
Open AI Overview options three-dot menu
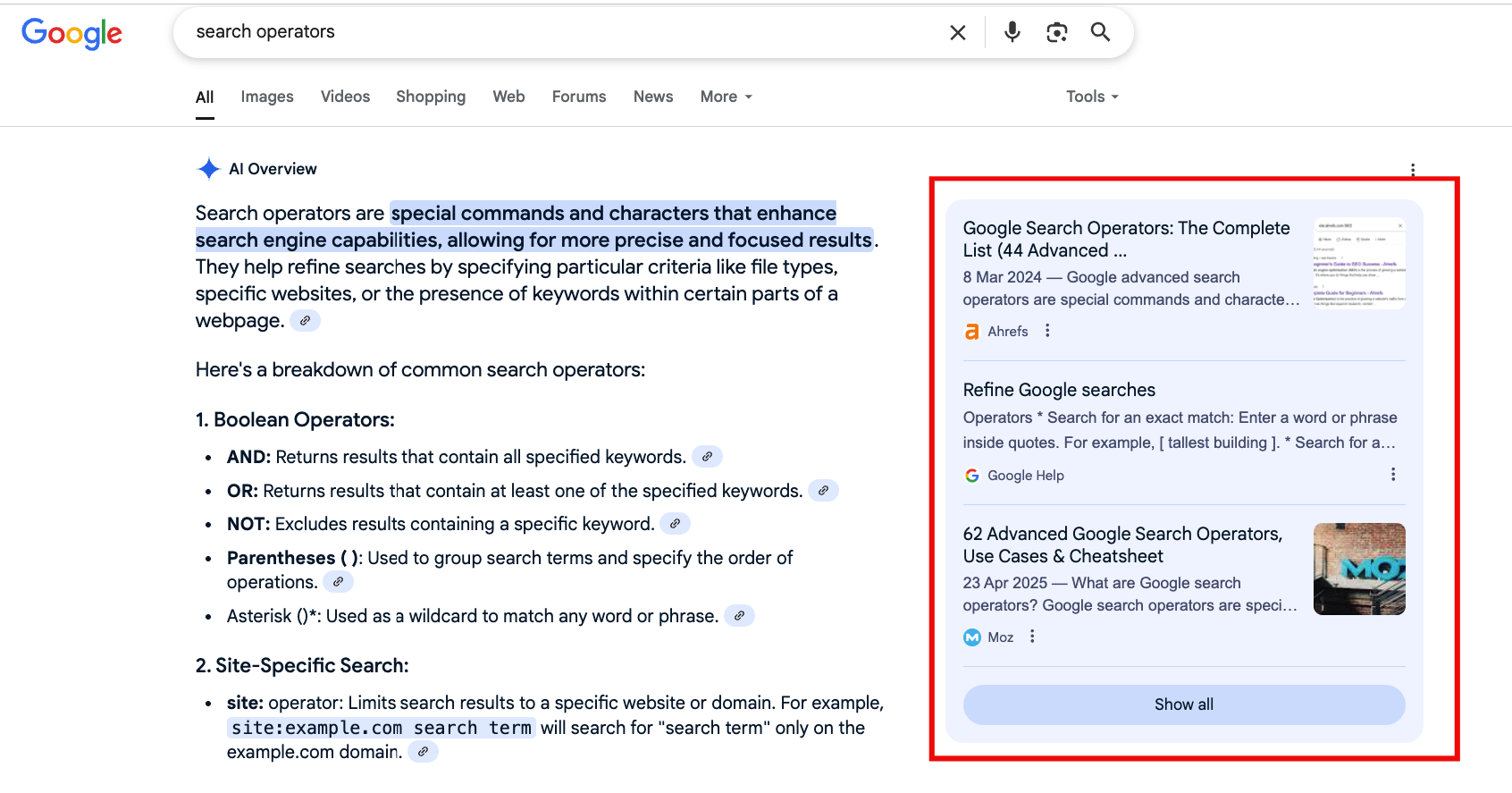(x=1412, y=169)
